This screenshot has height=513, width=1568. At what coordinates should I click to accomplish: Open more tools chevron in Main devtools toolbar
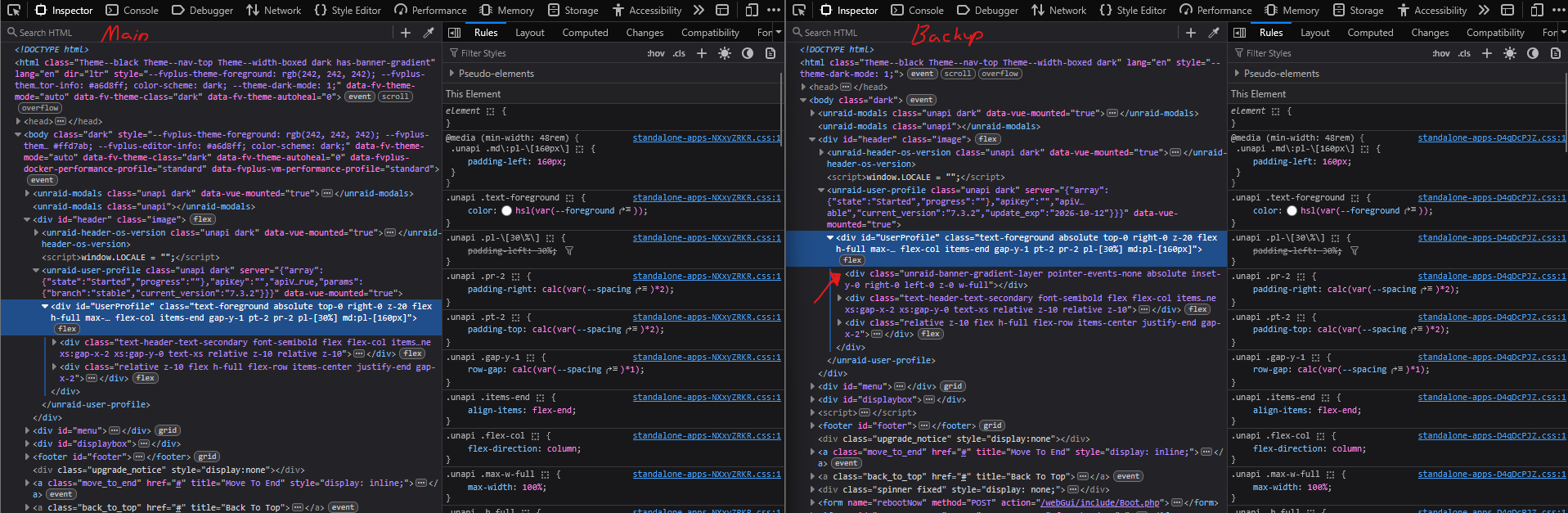(x=699, y=11)
